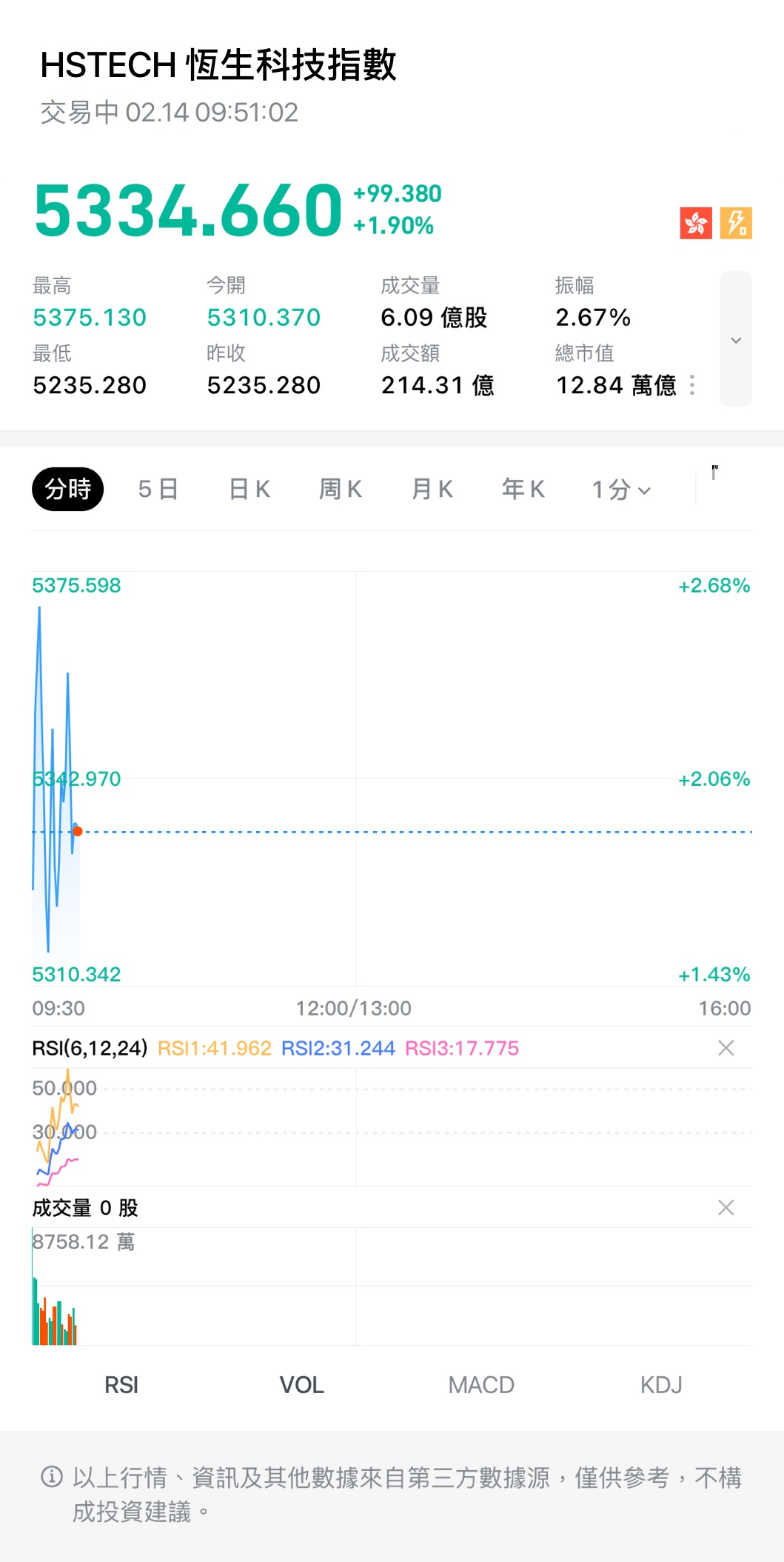Select the 分時 chart tab
Viewport: 784px width, 1562px height.
67,490
